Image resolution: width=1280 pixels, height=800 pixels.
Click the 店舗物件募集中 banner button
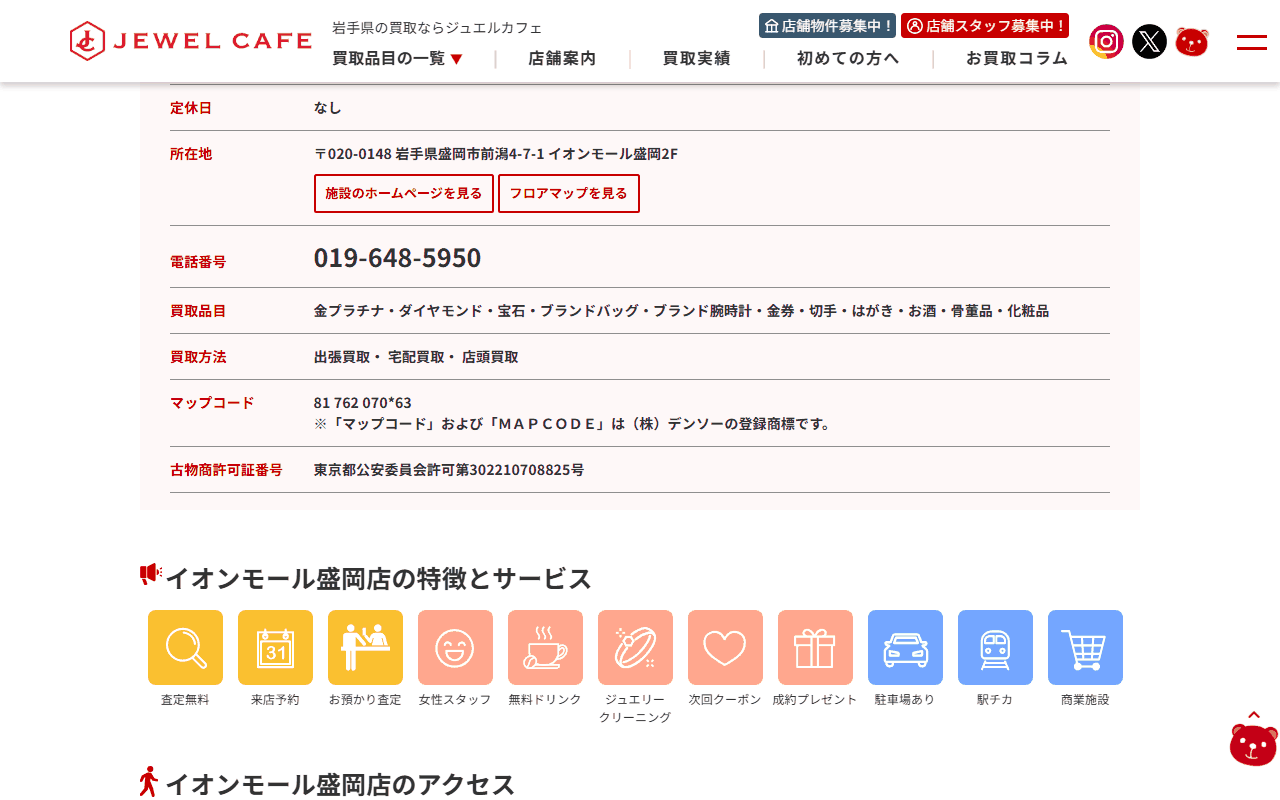pyautogui.click(x=828, y=25)
